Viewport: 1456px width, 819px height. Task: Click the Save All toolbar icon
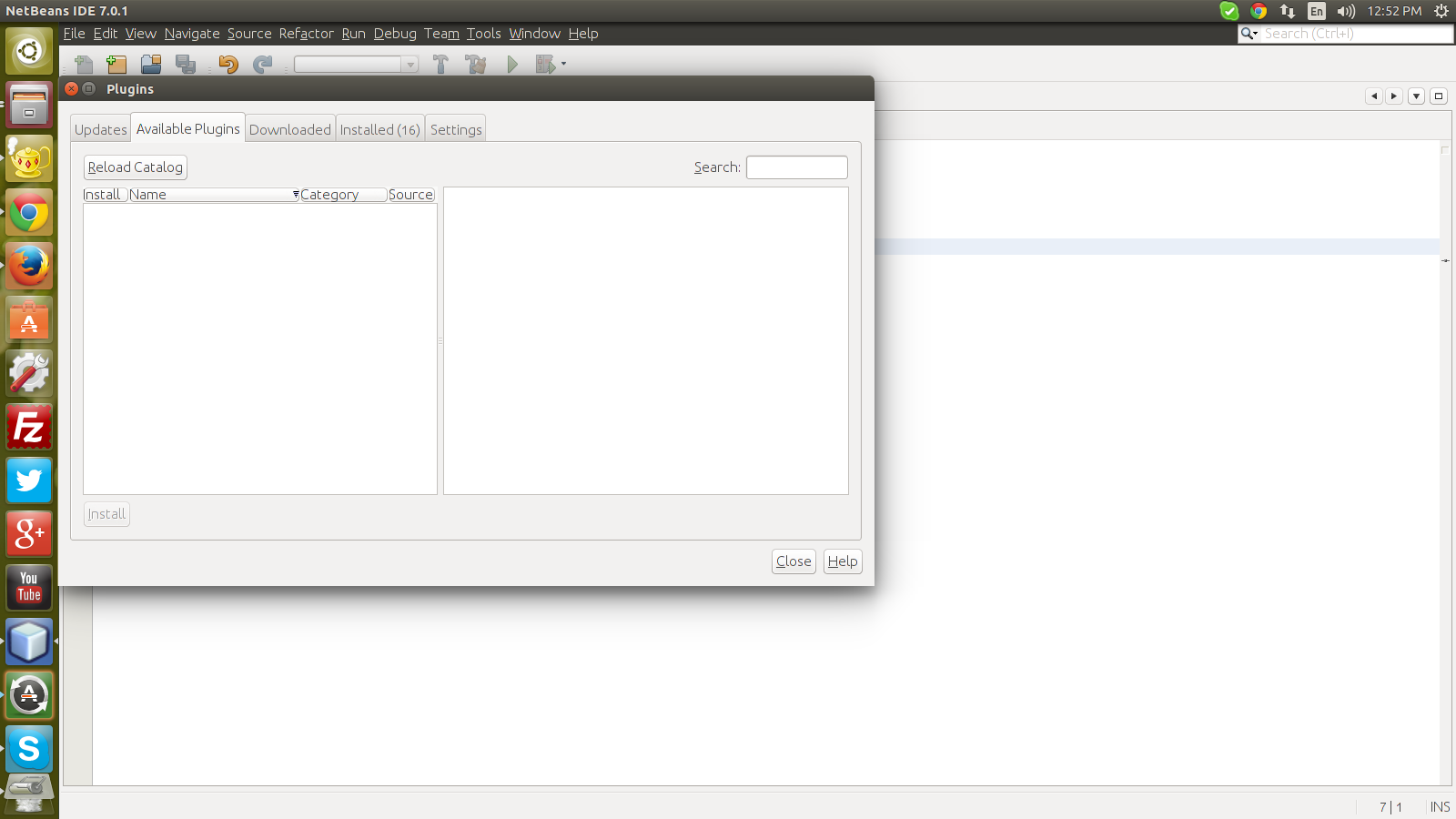click(186, 64)
